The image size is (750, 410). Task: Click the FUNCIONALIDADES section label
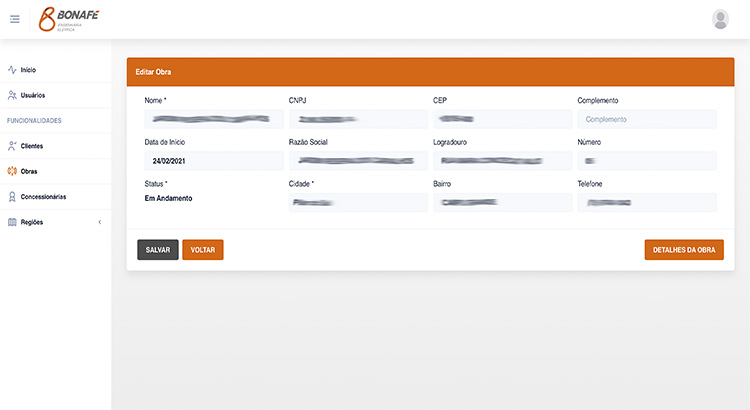pyautogui.click(x=34, y=121)
